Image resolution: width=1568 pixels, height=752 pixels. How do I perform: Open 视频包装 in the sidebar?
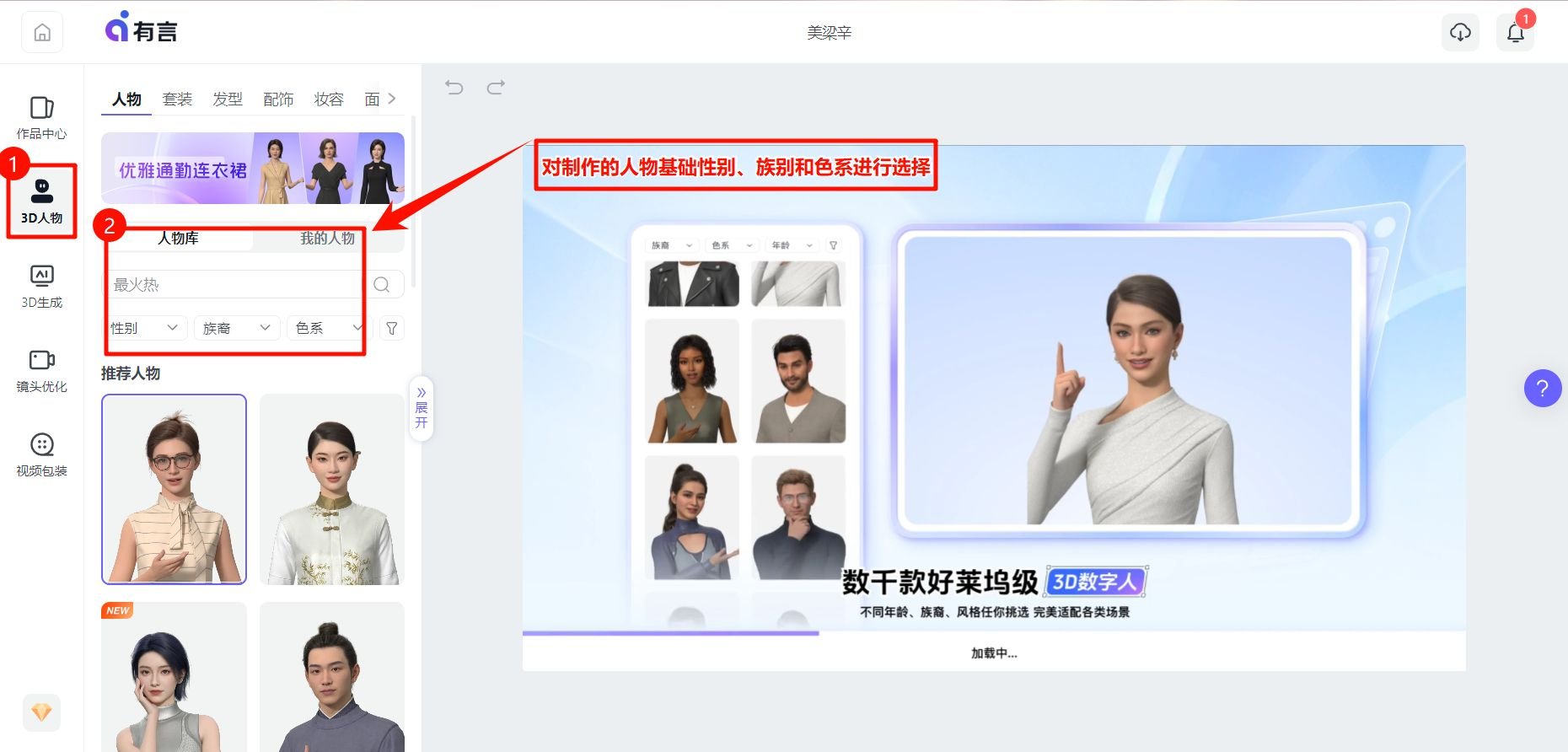41,454
